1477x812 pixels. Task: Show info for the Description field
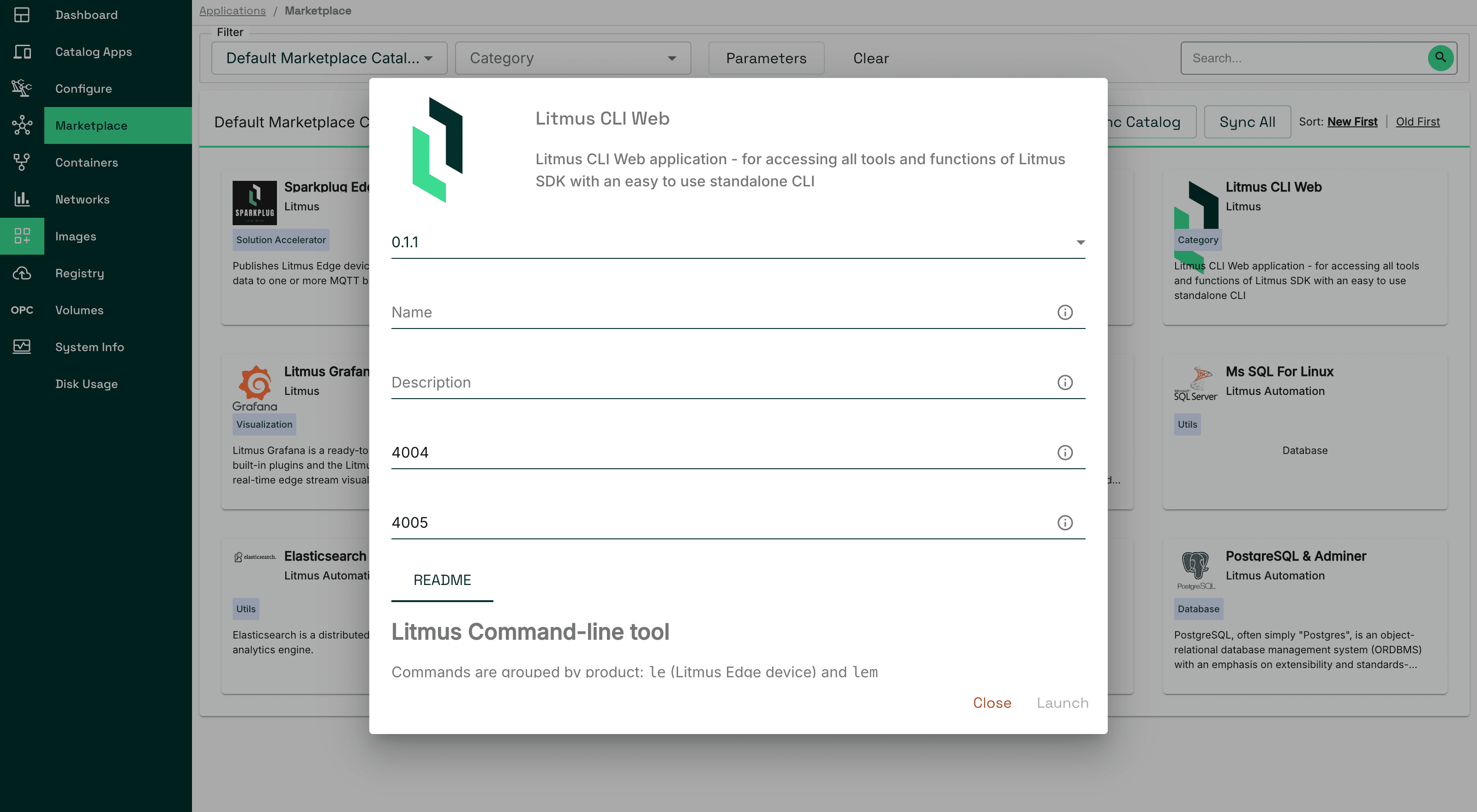pyautogui.click(x=1065, y=382)
